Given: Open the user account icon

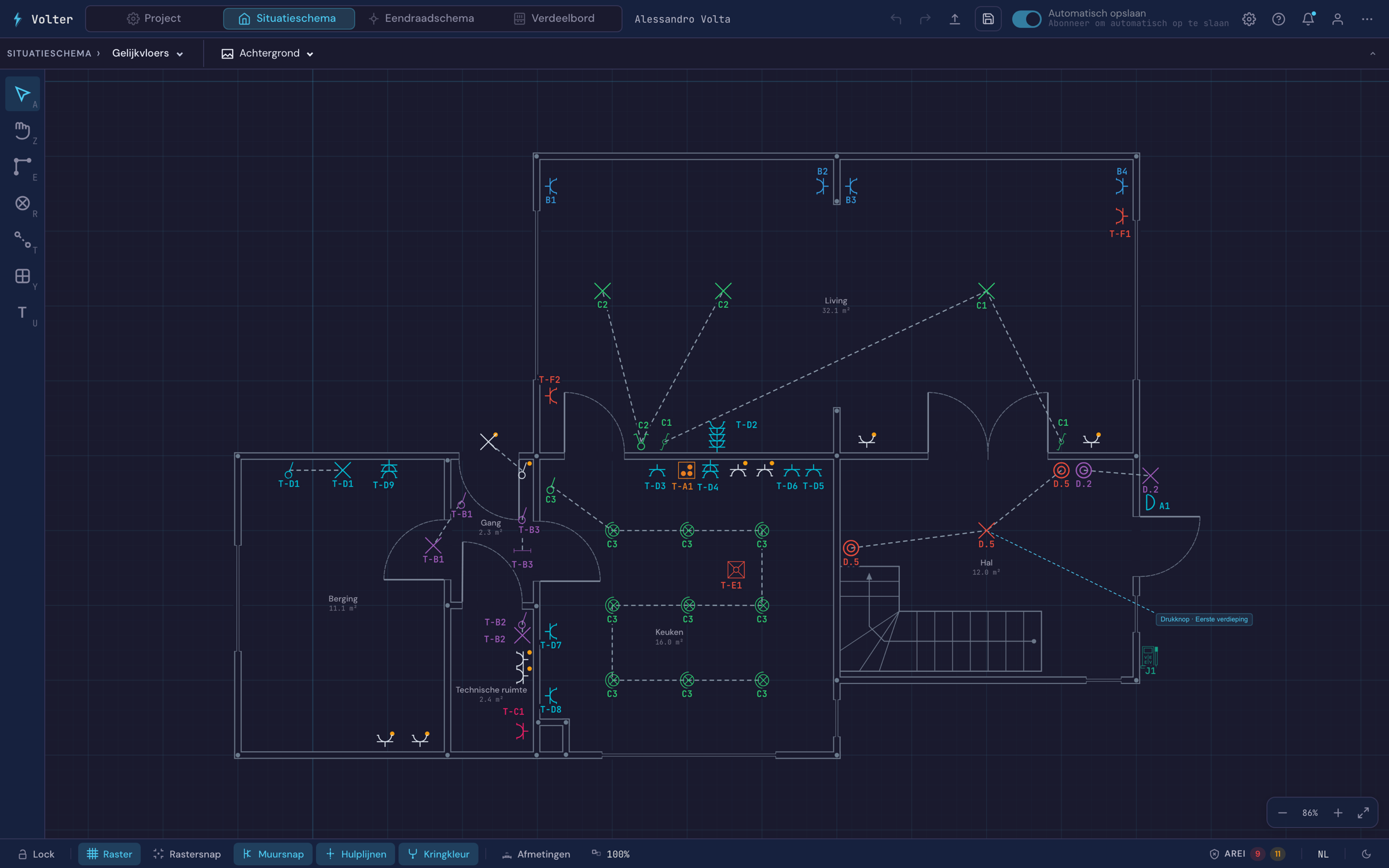Looking at the screenshot, I should [1337, 19].
